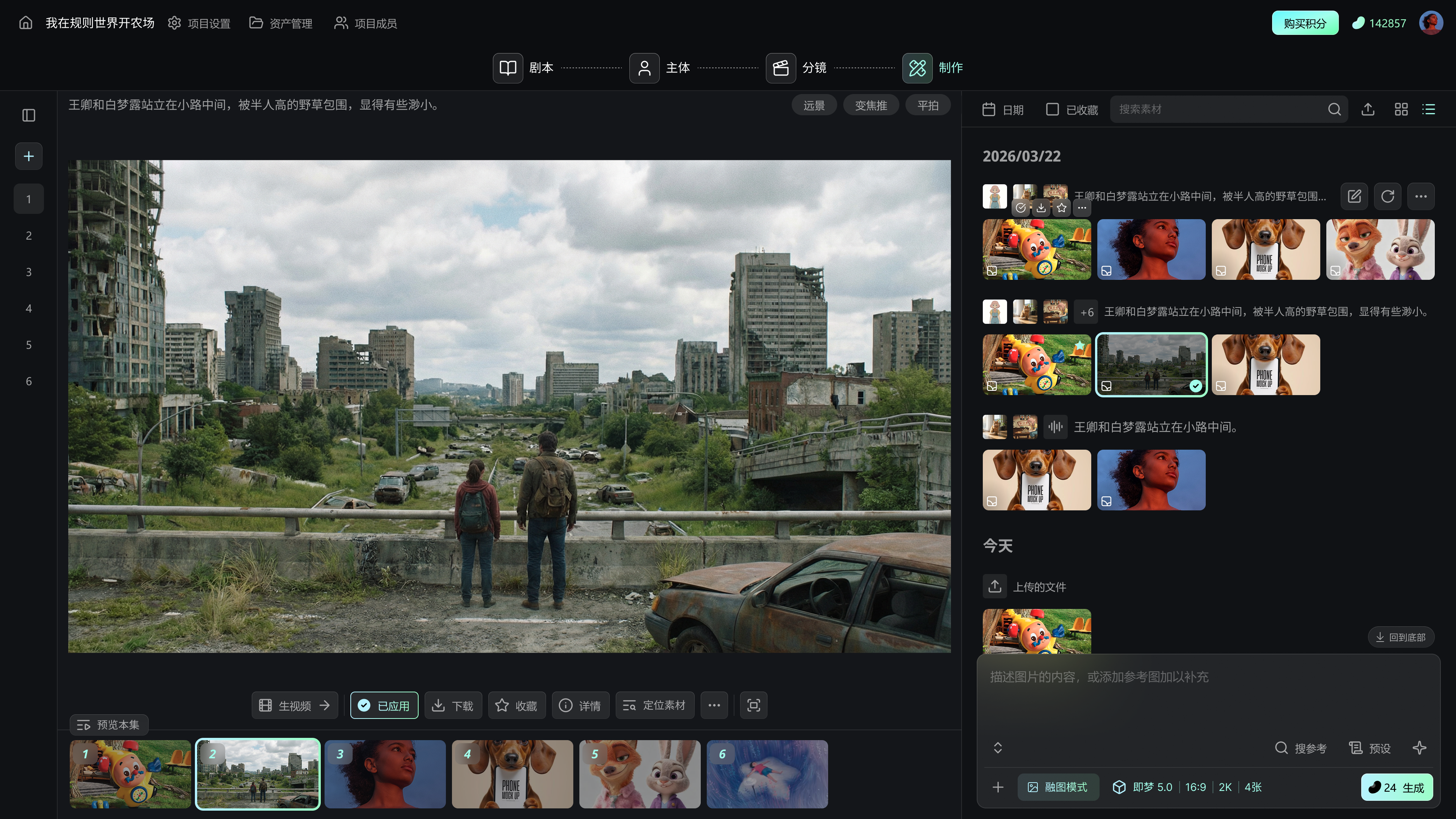Click the sparkle enhance prompt icon
Screen dimensions: 1456x819
pyautogui.click(x=1419, y=748)
